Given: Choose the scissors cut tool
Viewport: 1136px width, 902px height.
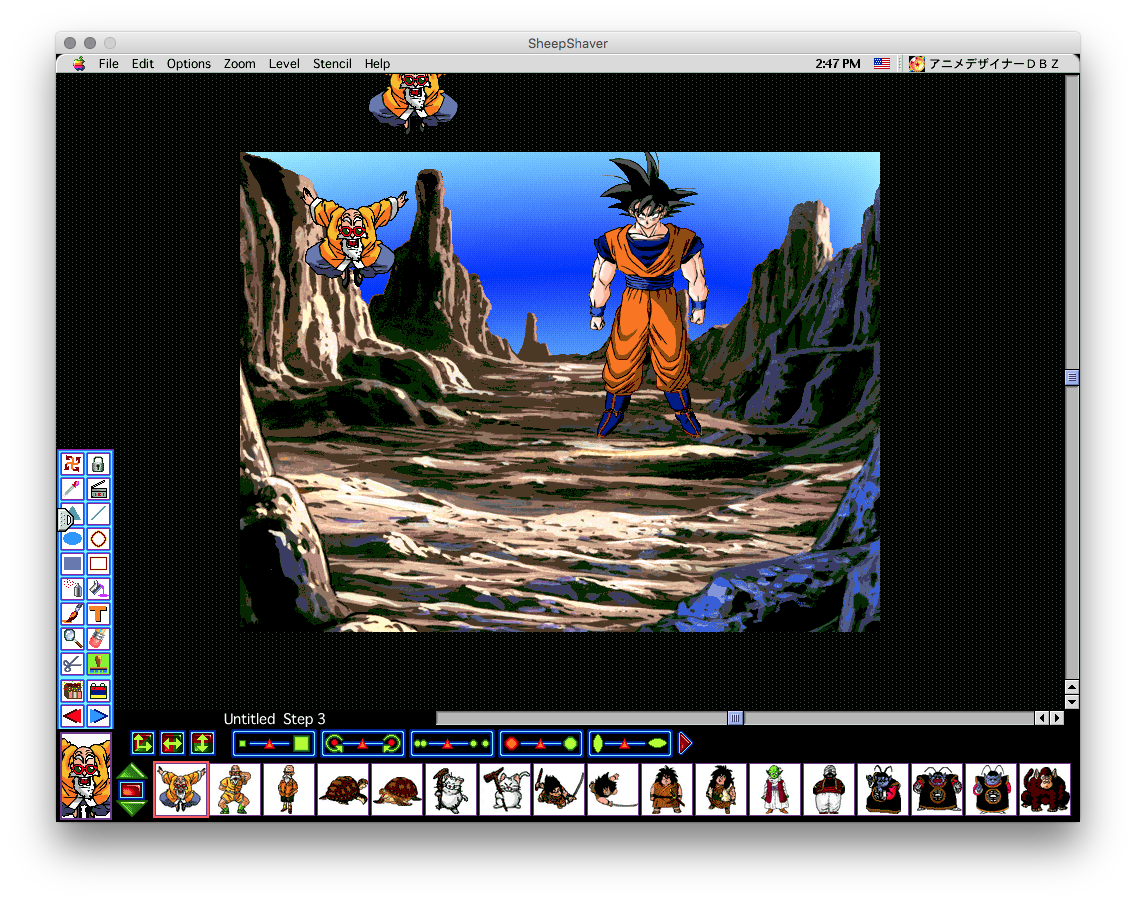Looking at the screenshot, I should pos(72,664).
